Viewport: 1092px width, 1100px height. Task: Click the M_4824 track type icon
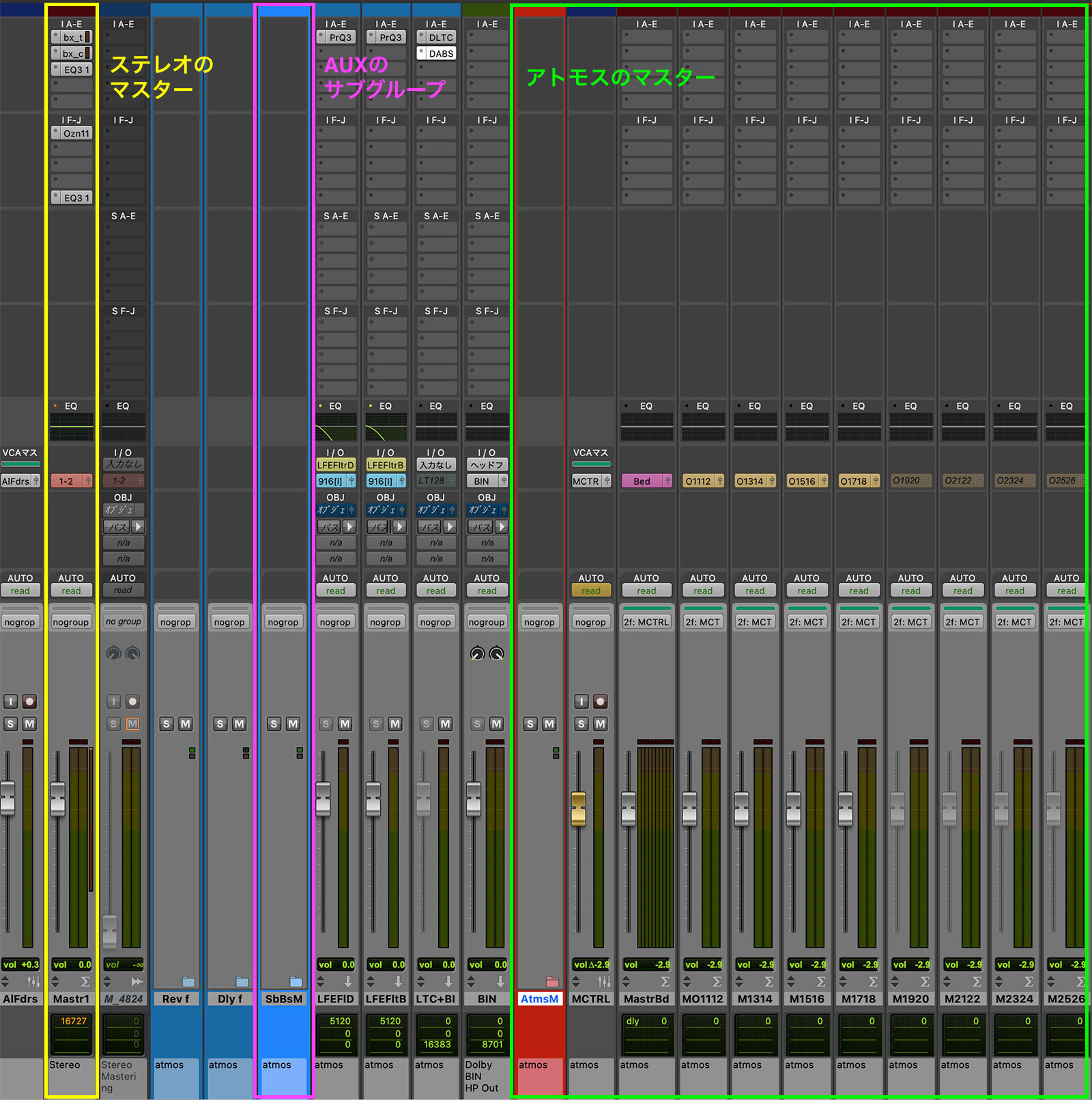tap(137, 982)
